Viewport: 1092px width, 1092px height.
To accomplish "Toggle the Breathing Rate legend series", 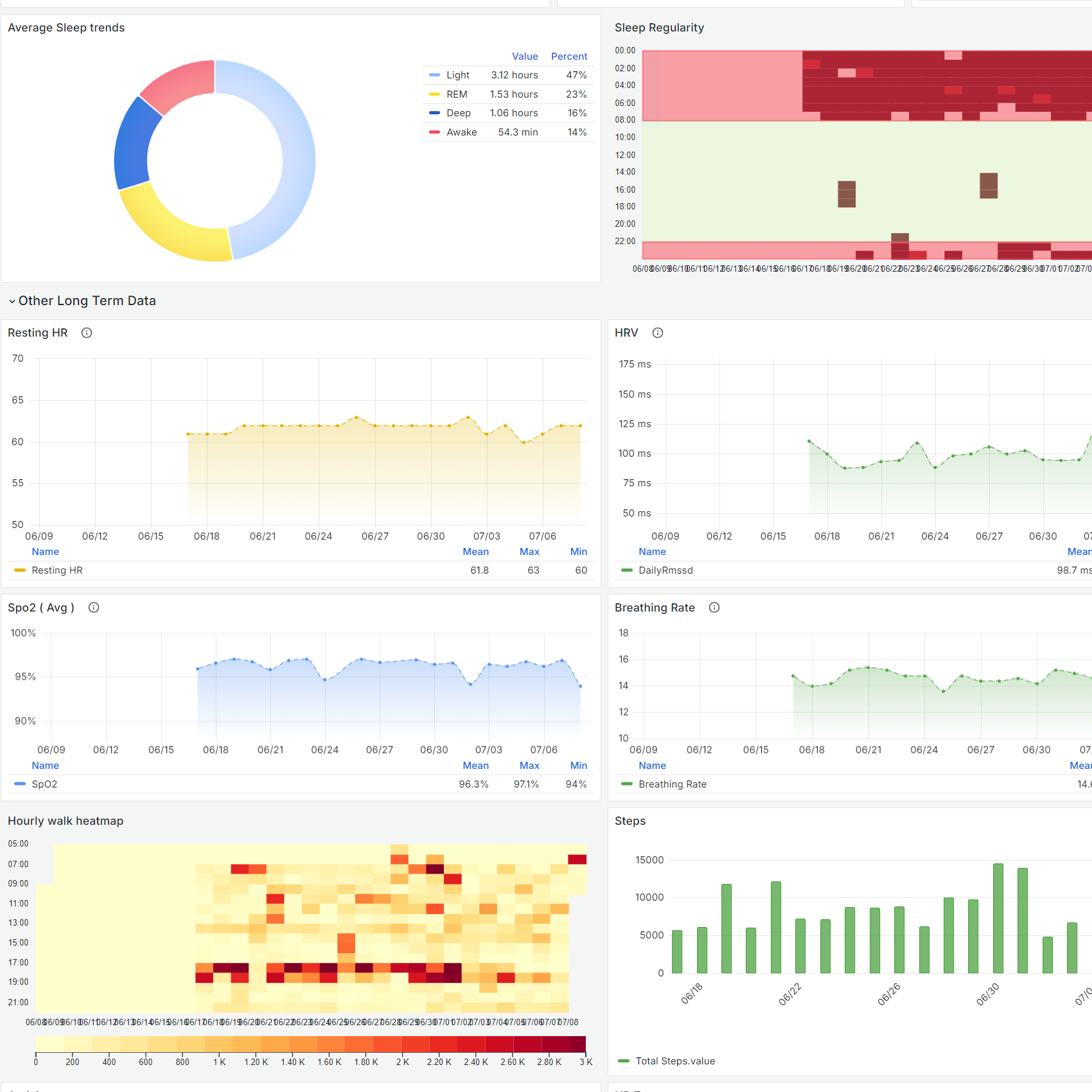I will 672,784.
